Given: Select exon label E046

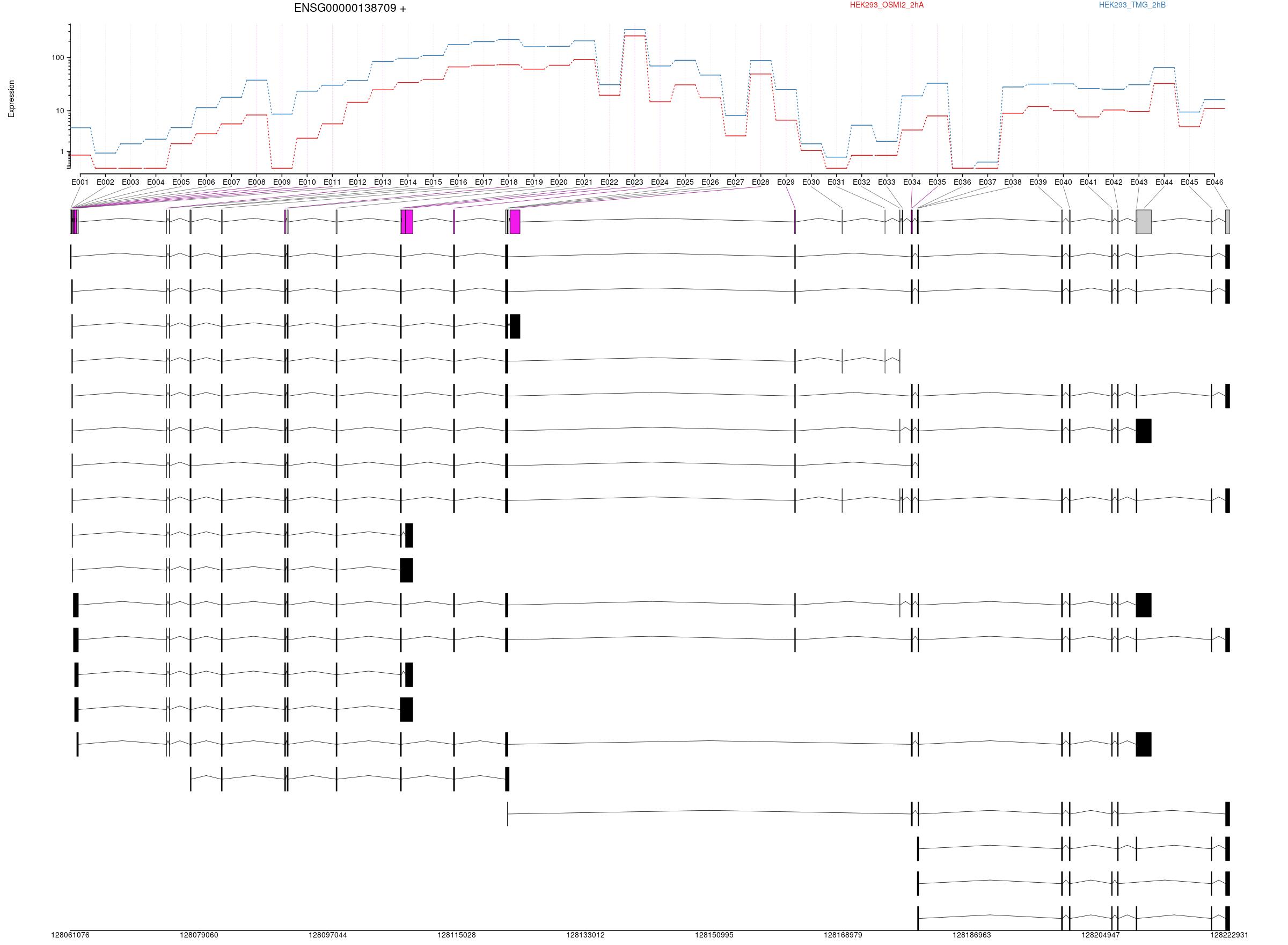Looking at the screenshot, I should pyautogui.click(x=1215, y=183).
